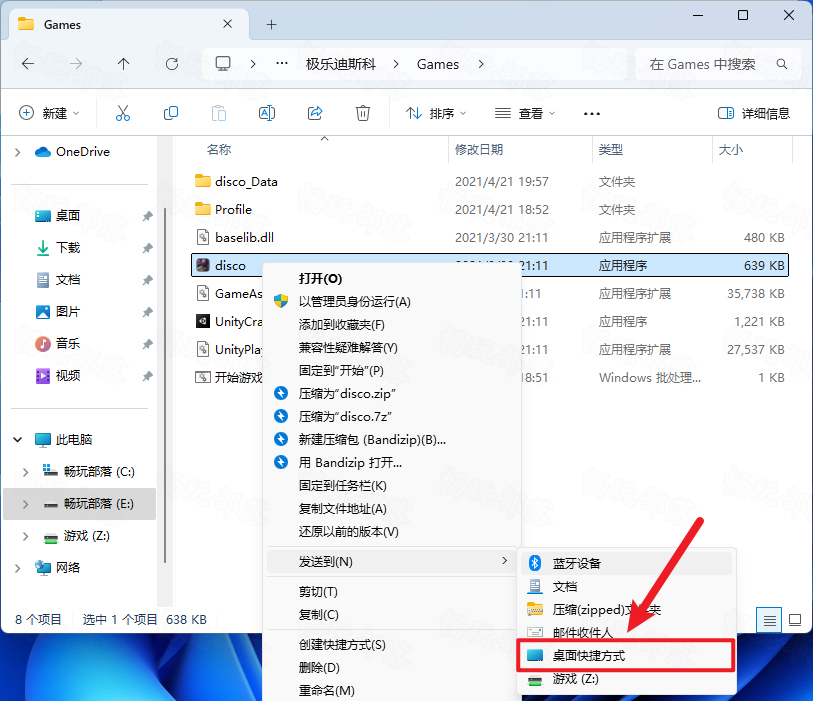The height and width of the screenshot is (701, 813).
Task: Click the search magnifier icon
Action: [782, 64]
